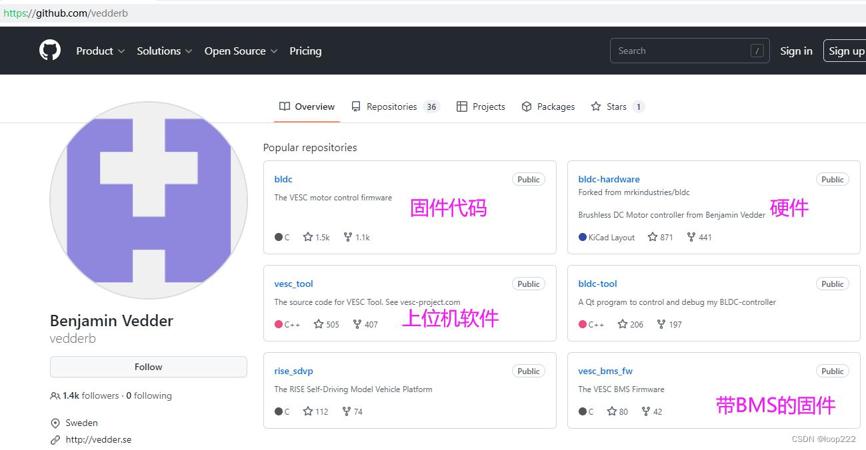866x450 pixels.
Task: Open the http://vedder.se website link
Action: coord(98,440)
